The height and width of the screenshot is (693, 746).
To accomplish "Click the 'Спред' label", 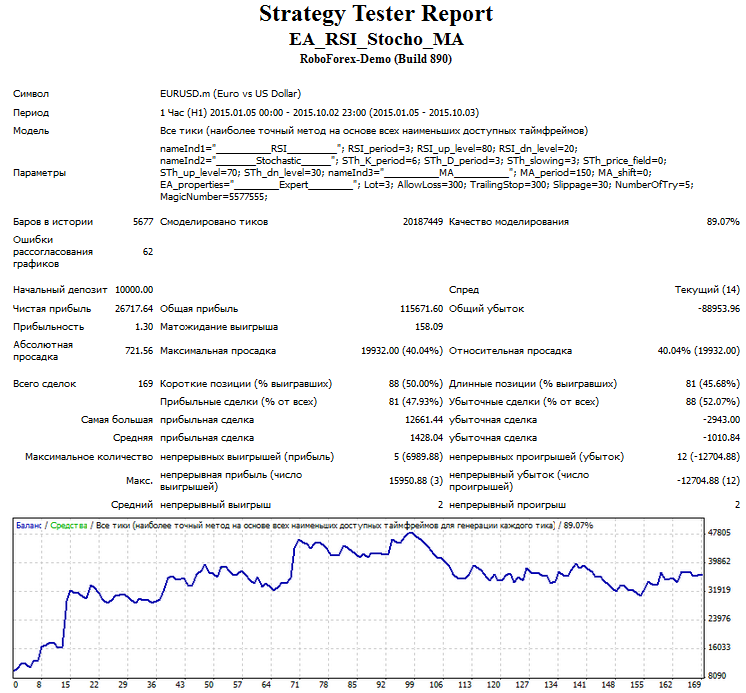I will click(x=464, y=290).
